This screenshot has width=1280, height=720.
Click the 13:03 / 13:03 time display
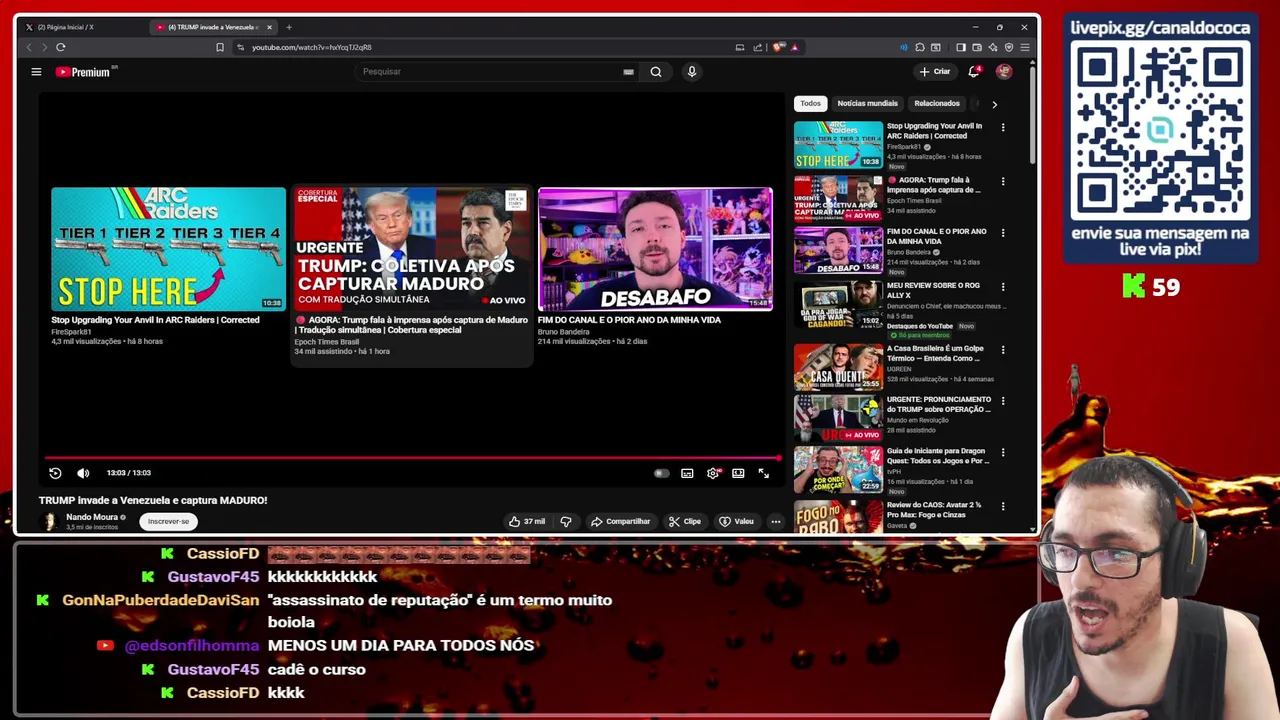[x=129, y=473]
